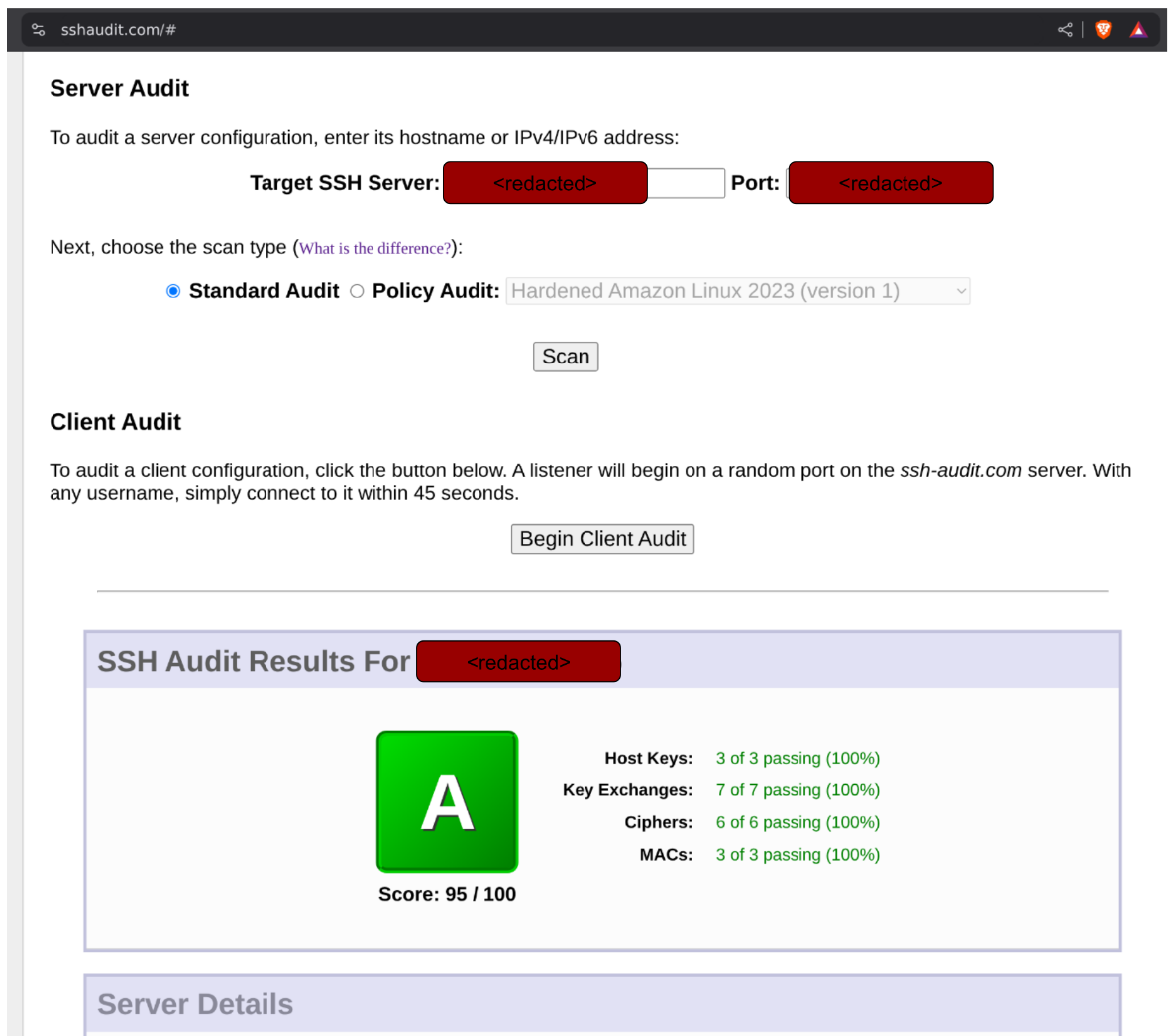Screen dimensions: 1171x1036
Task: Click the 'Host Keys:' label
Action: [648, 759]
